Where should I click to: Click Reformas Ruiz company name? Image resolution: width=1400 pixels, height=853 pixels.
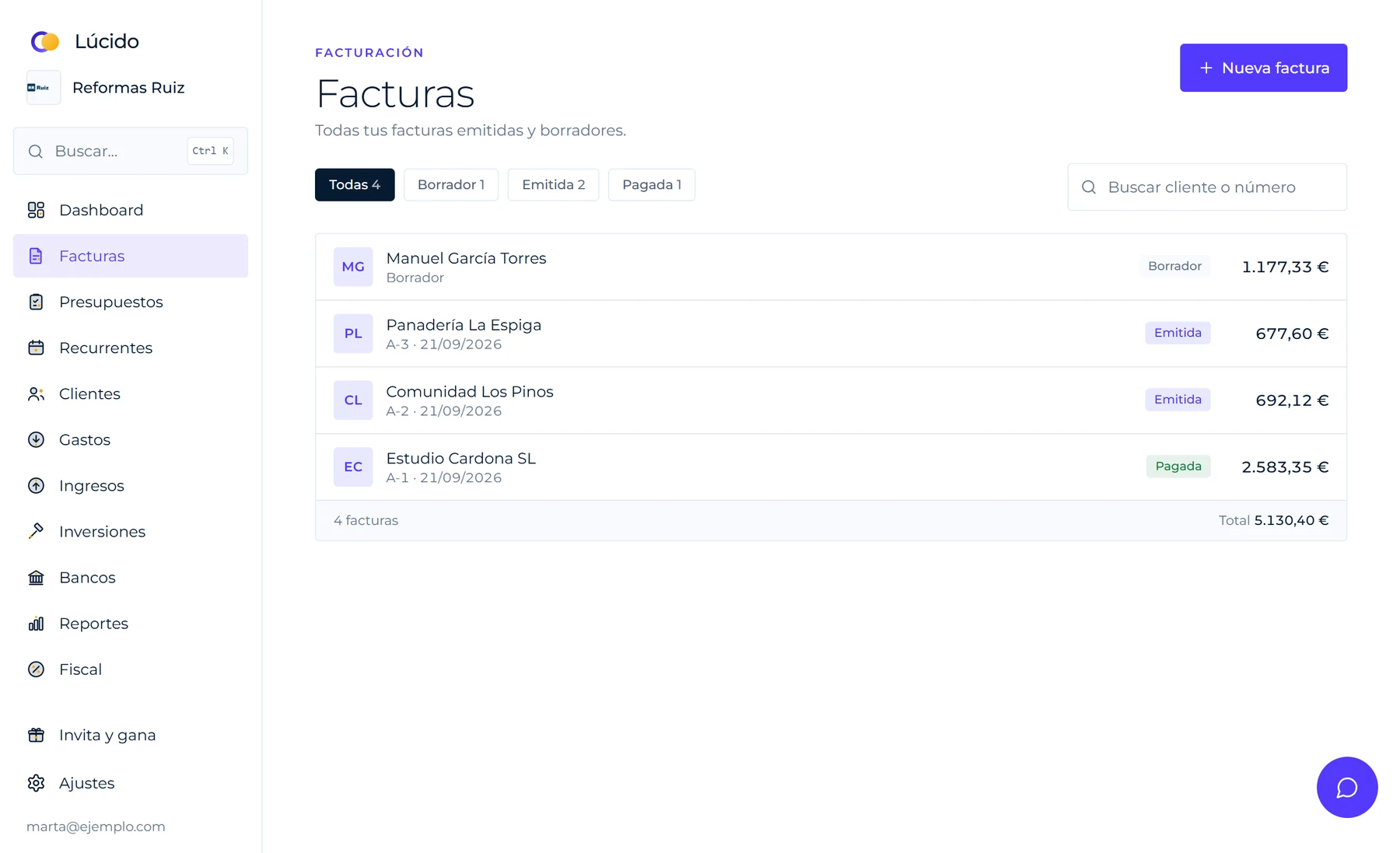click(x=128, y=88)
